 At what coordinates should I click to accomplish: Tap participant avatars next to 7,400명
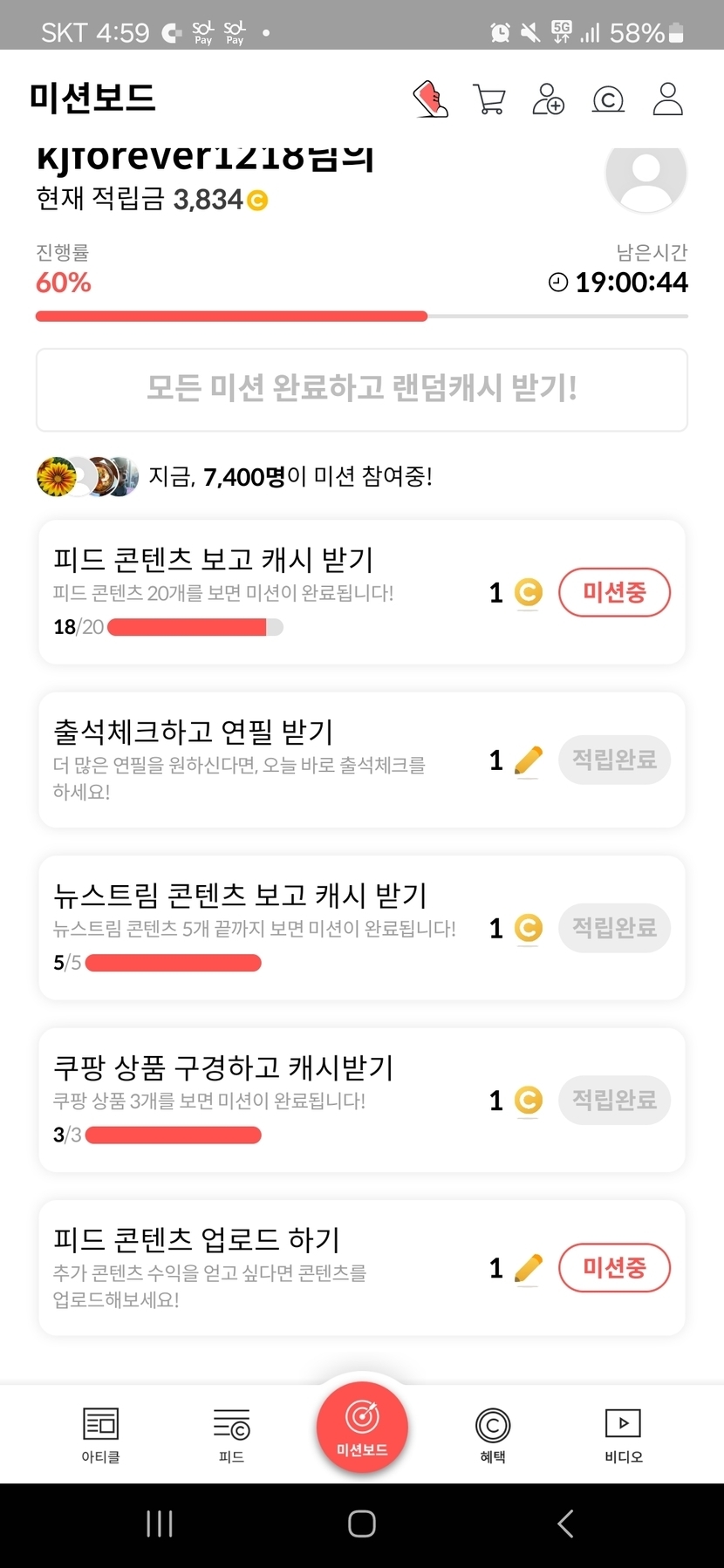87,476
